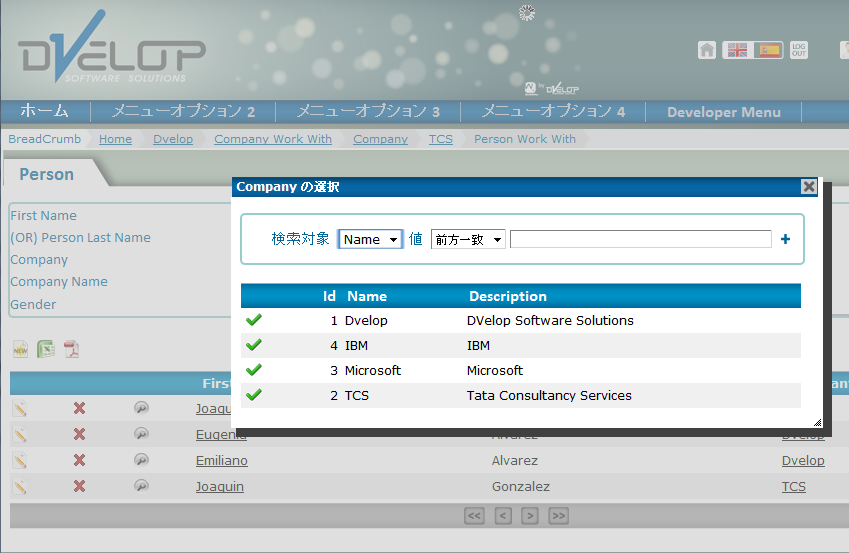The width and height of the screenshot is (849, 553).
Task: Delete the first grid row with red X
Action: (80, 408)
